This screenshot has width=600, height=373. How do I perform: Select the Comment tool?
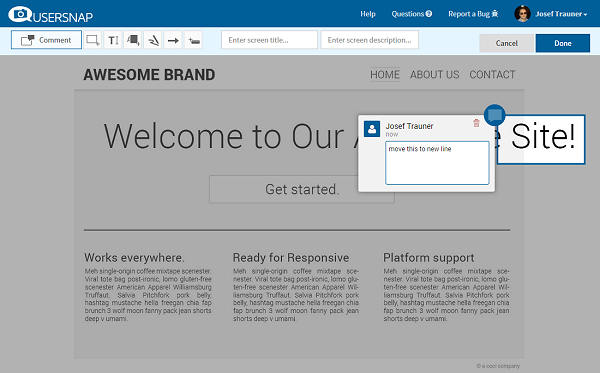(46, 40)
